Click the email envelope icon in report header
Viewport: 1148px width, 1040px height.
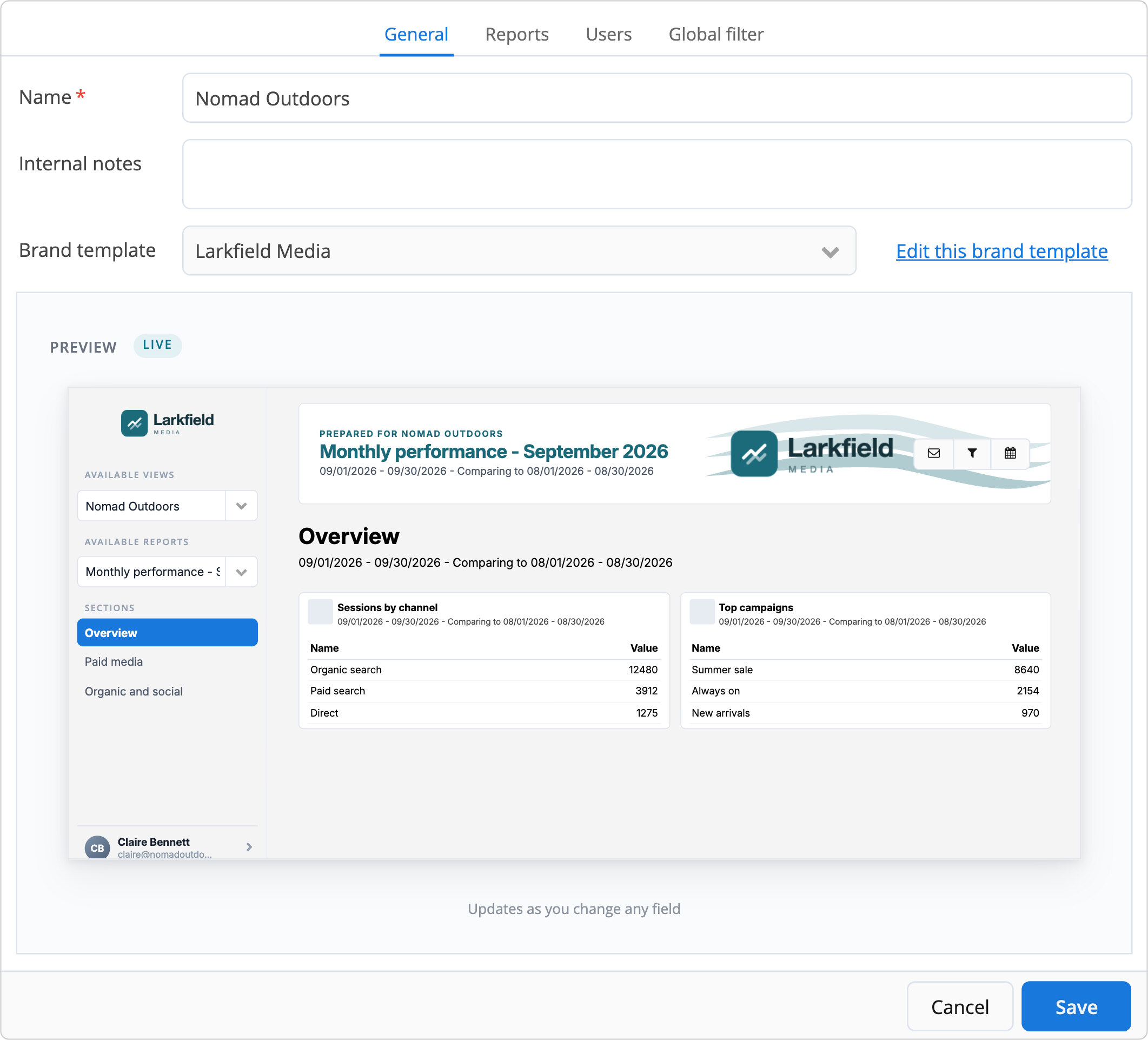[934, 453]
